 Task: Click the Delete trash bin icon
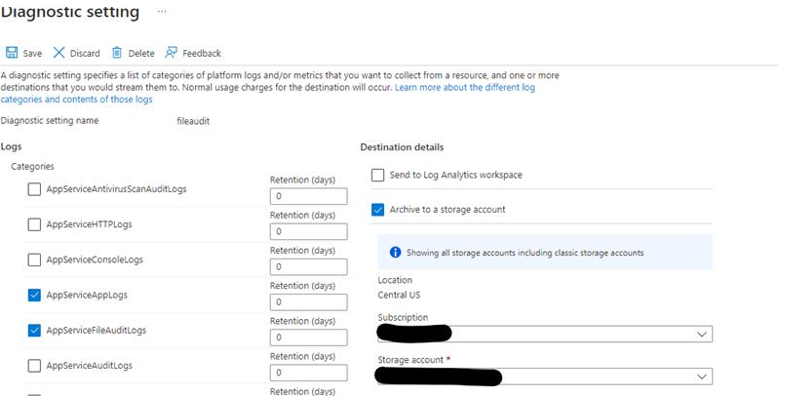point(117,53)
